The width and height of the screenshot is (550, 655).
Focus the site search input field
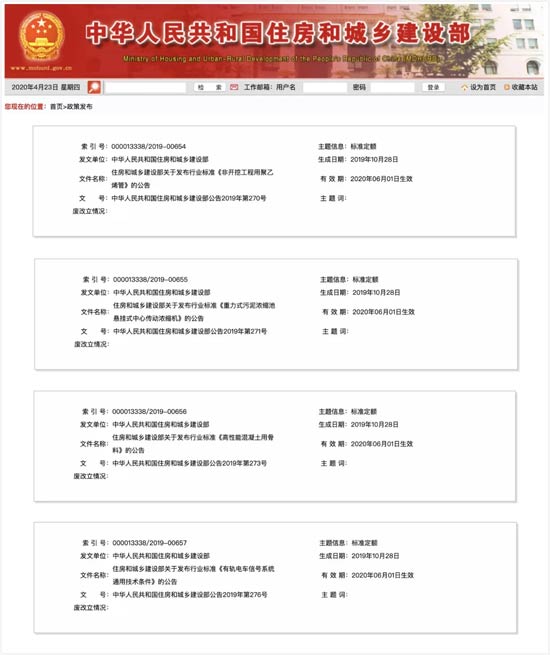click(x=145, y=87)
